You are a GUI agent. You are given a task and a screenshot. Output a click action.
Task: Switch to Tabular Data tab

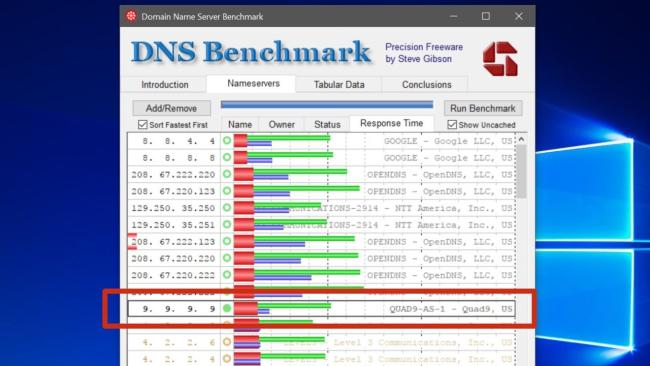tap(339, 85)
